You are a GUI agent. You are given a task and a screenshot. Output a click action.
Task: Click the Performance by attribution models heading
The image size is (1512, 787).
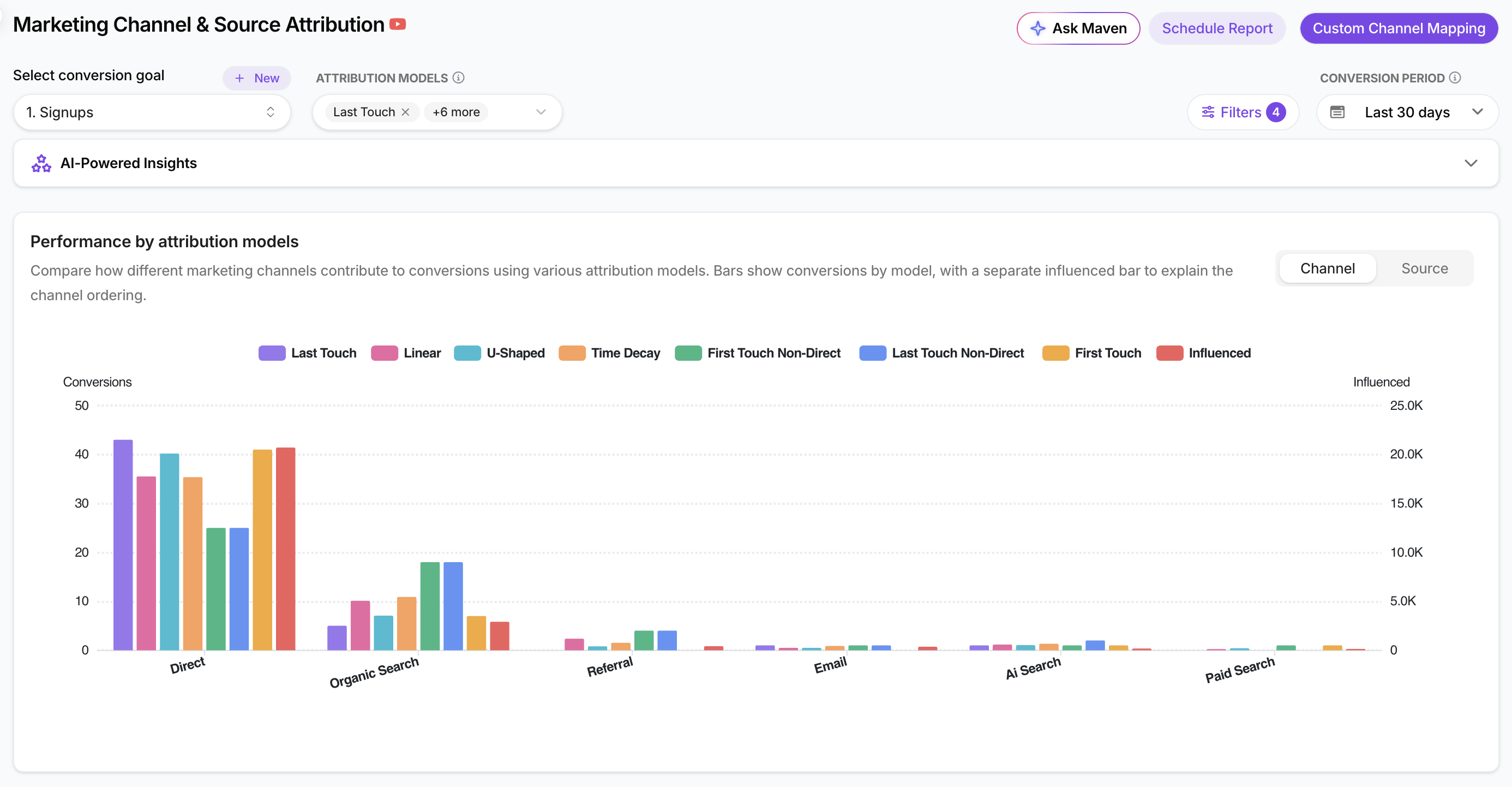pyautogui.click(x=164, y=241)
